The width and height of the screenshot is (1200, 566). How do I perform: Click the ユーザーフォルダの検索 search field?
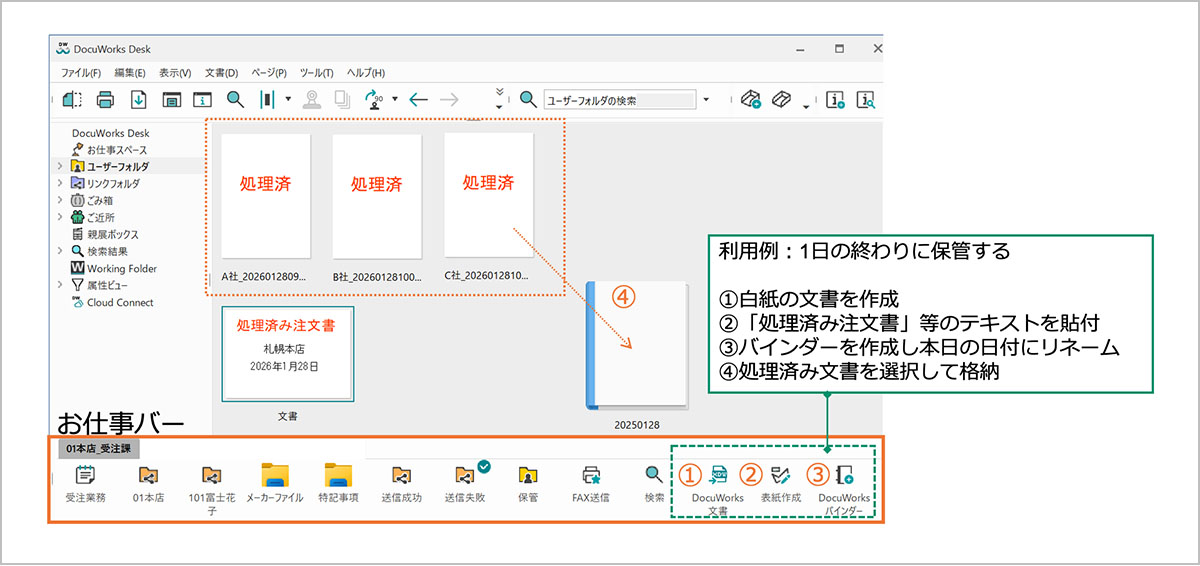click(x=618, y=100)
